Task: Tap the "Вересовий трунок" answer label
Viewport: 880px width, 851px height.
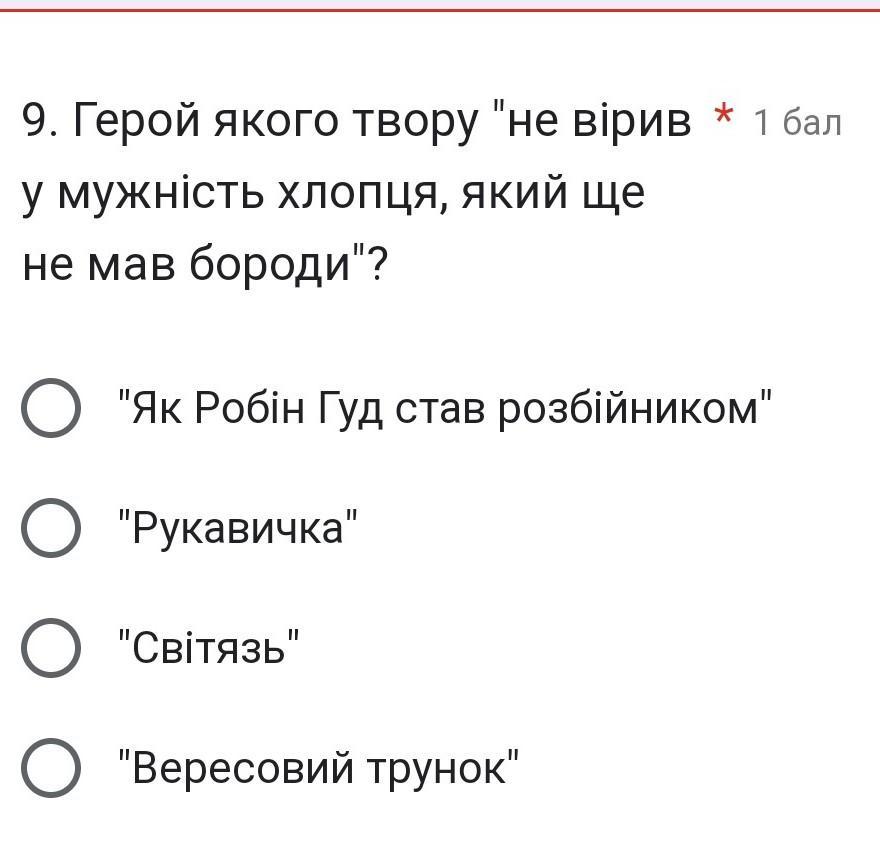Action: [x=319, y=768]
